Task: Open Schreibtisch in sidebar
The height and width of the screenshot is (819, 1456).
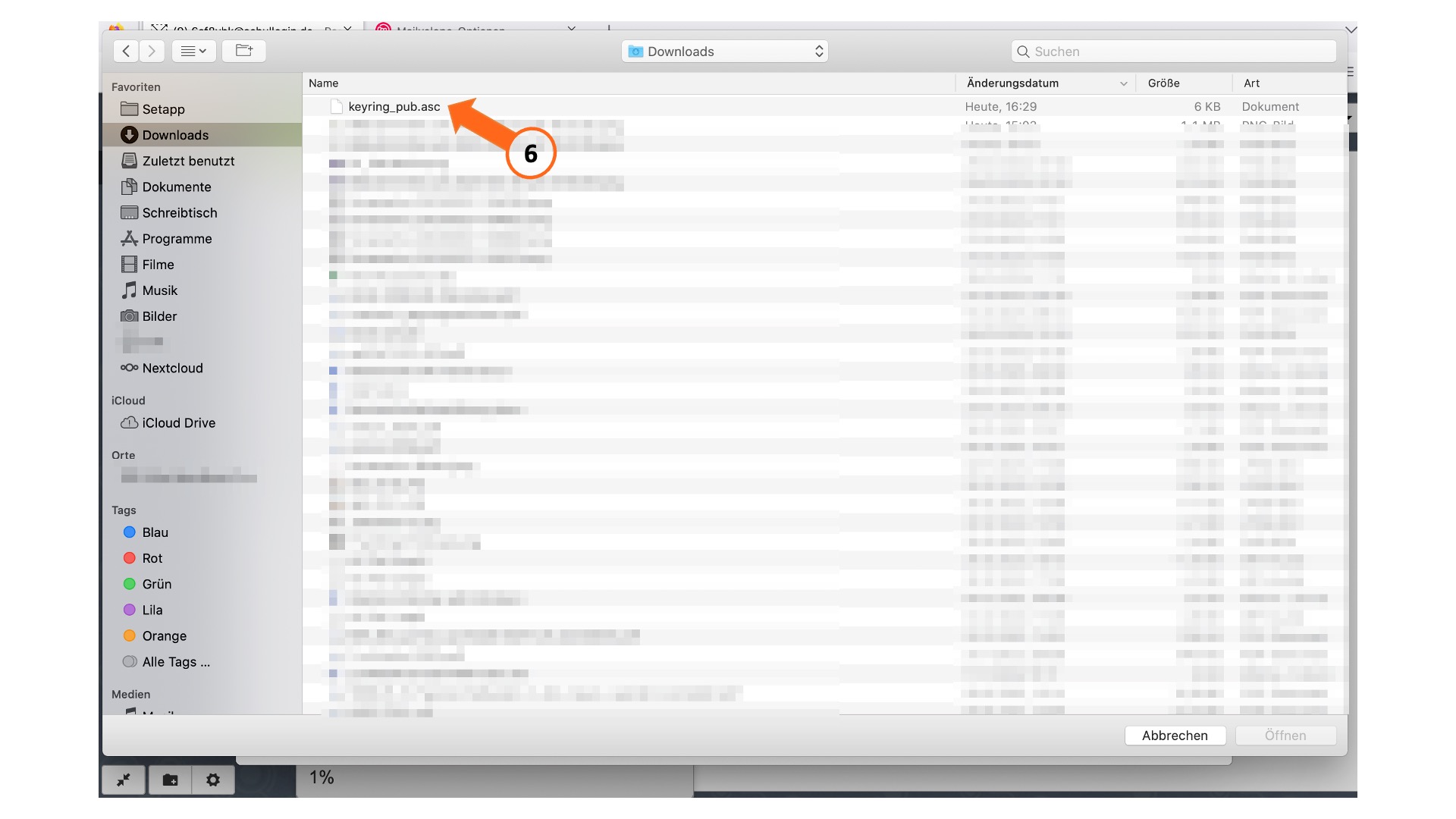Action: [x=202, y=212]
